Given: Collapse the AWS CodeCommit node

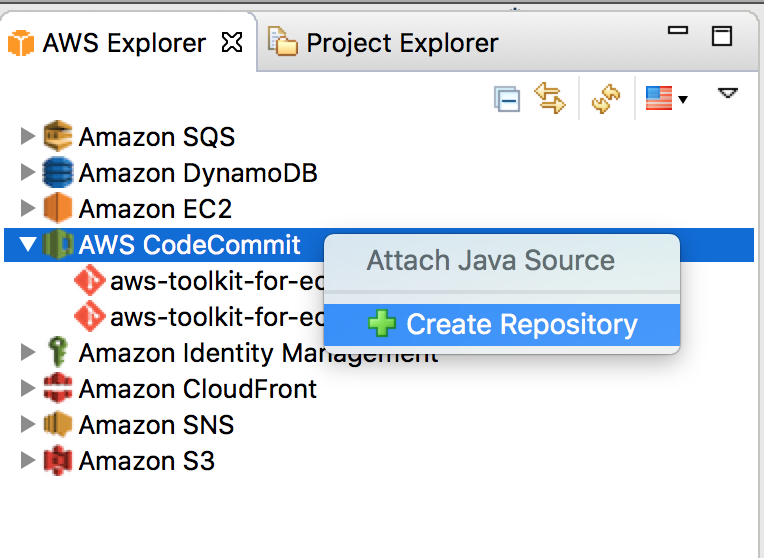Looking at the screenshot, I should pos(28,245).
